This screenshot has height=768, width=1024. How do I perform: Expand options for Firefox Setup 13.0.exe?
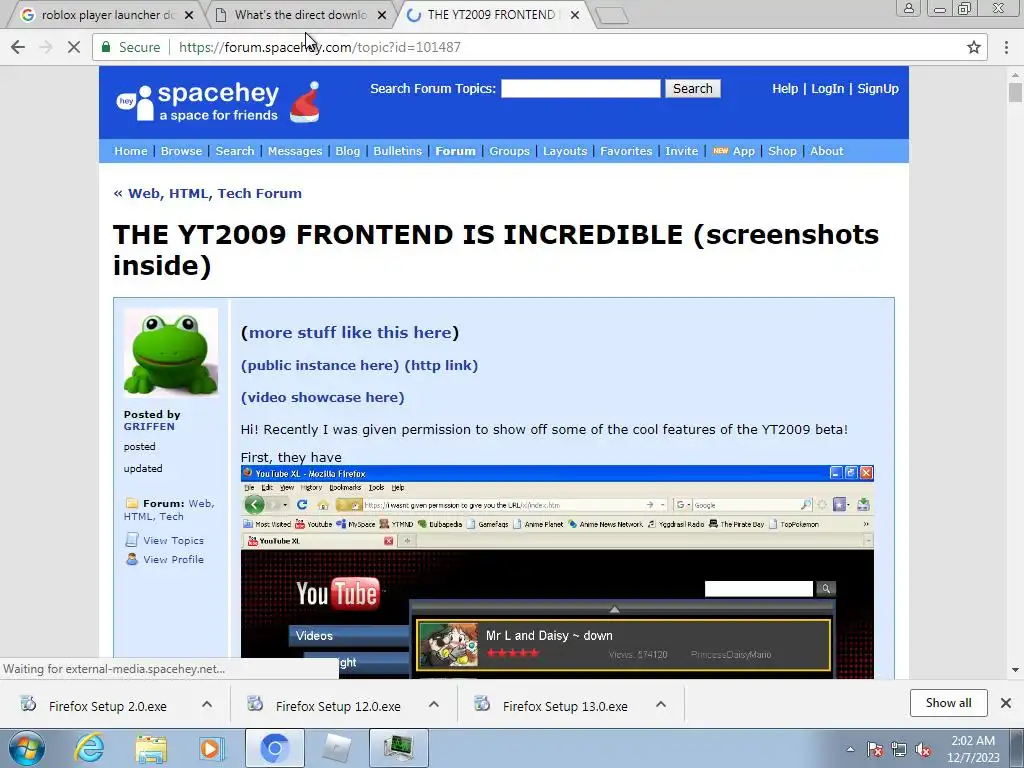(661, 704)
